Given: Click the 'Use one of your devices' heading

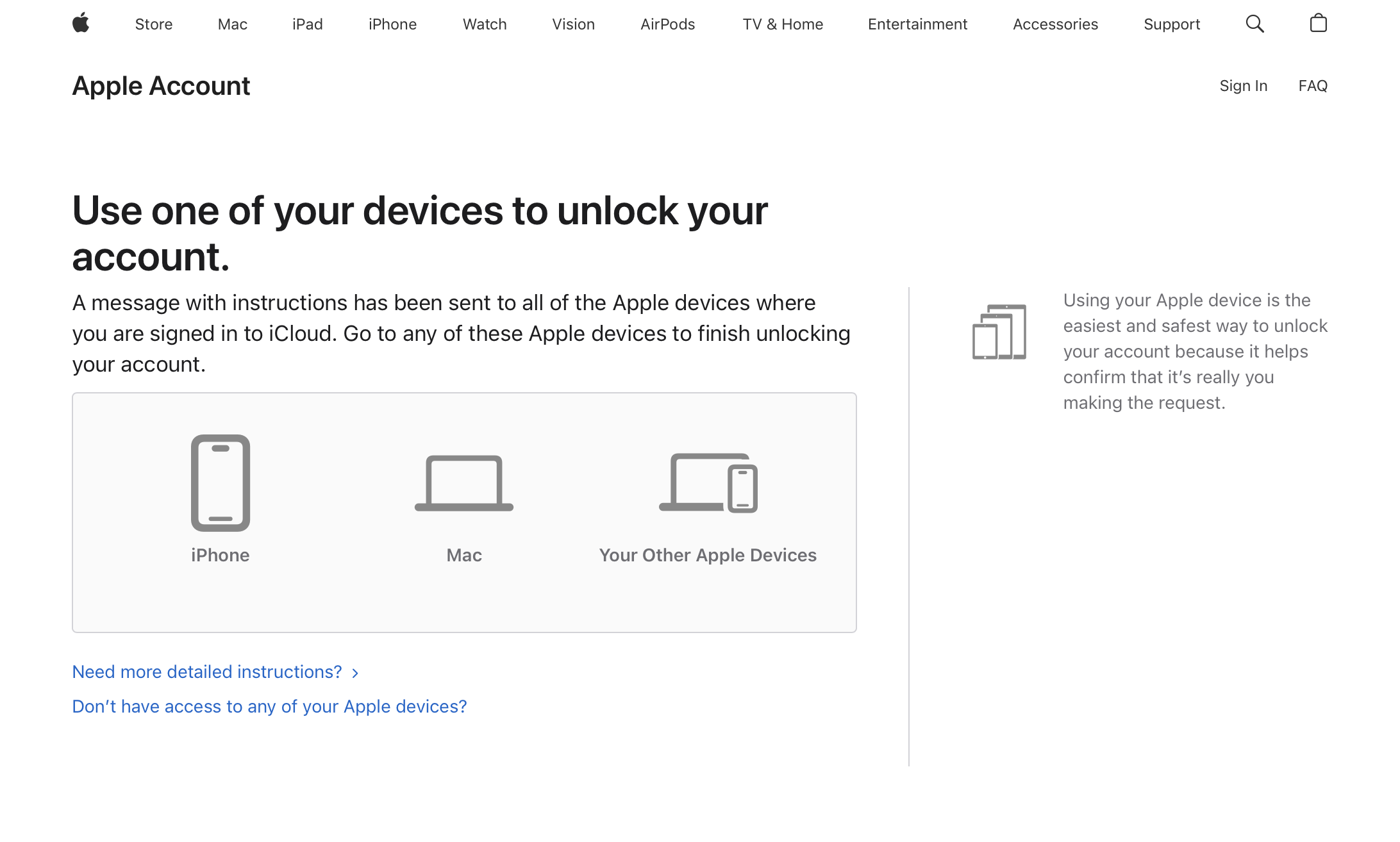Looking at the screenshot, I should 420,233.
